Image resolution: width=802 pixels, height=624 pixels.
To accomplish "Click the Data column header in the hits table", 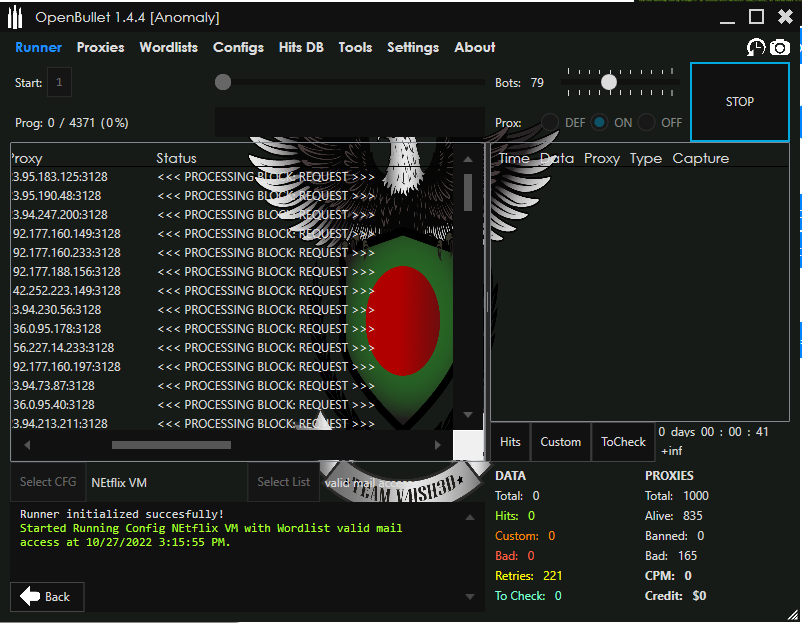I will pos(557,159).
